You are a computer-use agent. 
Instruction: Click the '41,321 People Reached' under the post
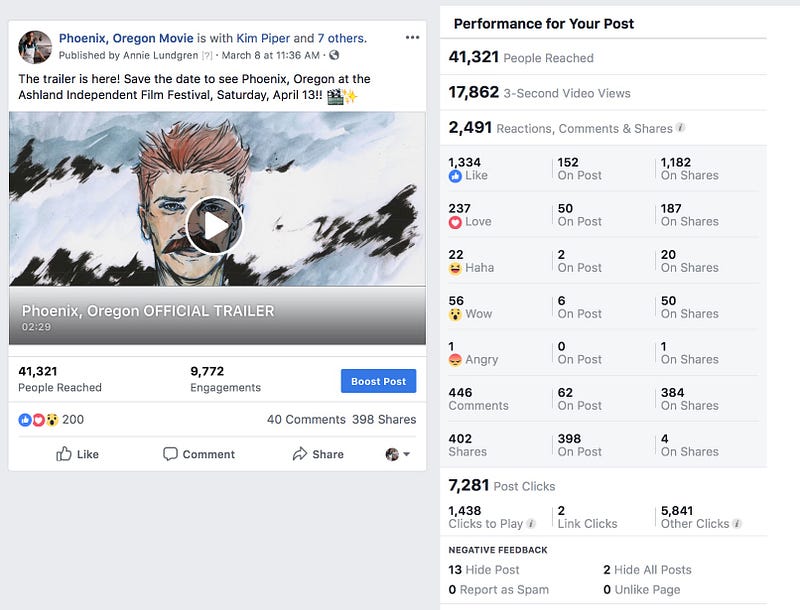click(x=60, y=379)
